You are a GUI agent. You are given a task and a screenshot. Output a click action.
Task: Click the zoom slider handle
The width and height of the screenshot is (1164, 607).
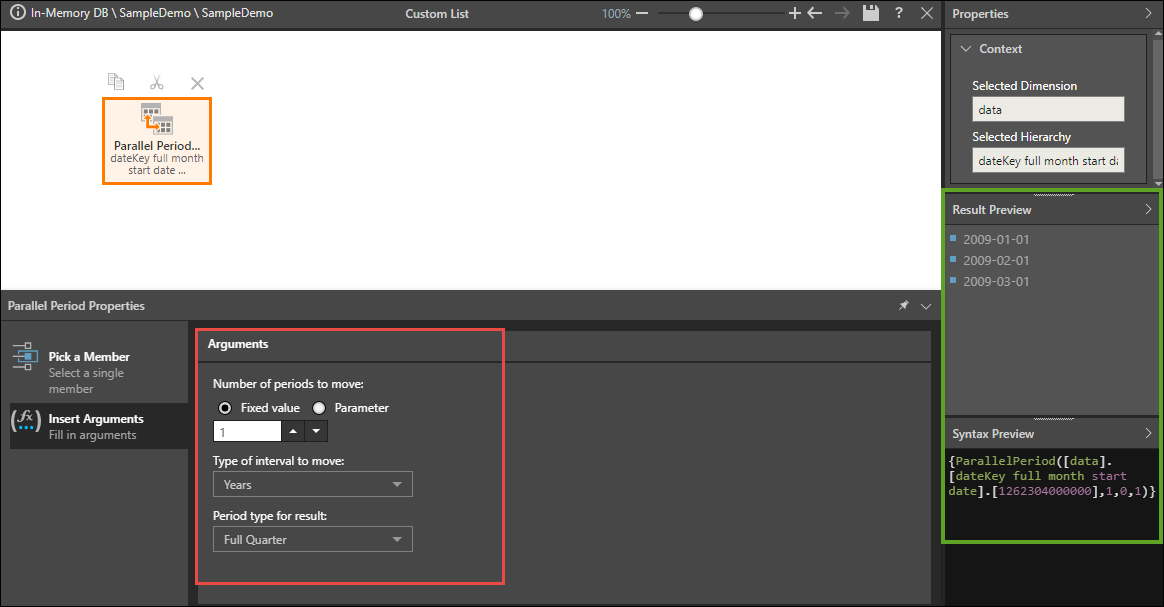tap(696, 14)
